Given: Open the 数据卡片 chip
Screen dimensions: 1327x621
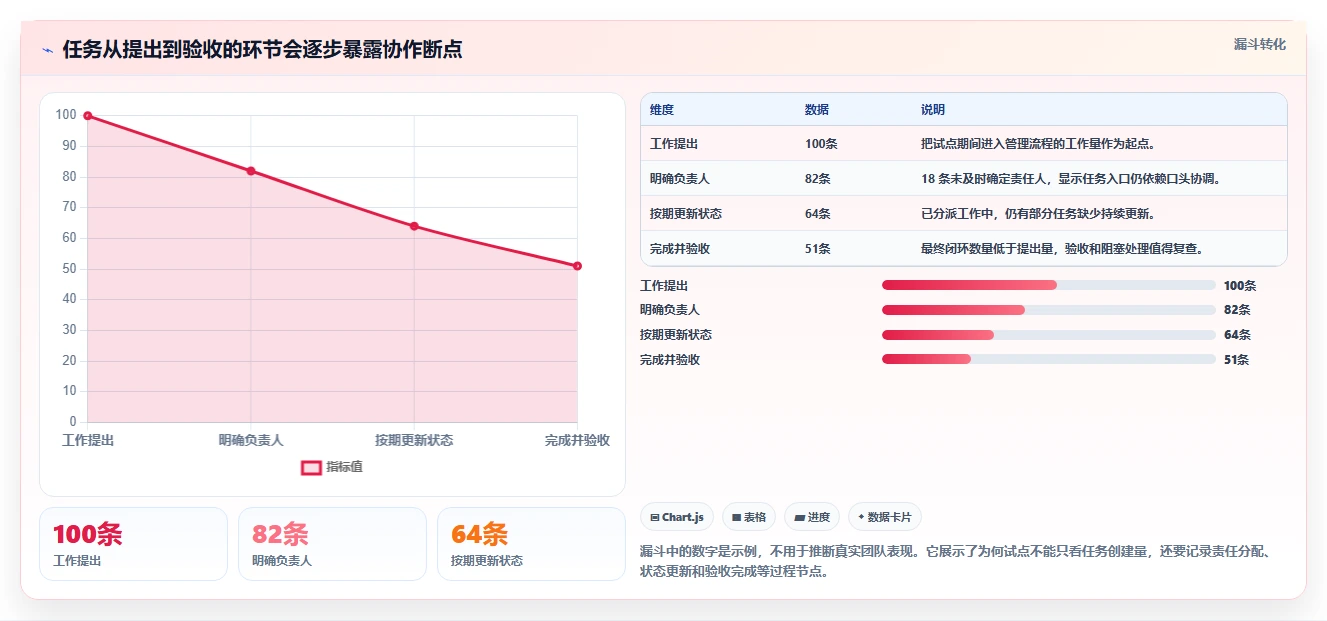Looking at the screenshot, I should point(885,517).
